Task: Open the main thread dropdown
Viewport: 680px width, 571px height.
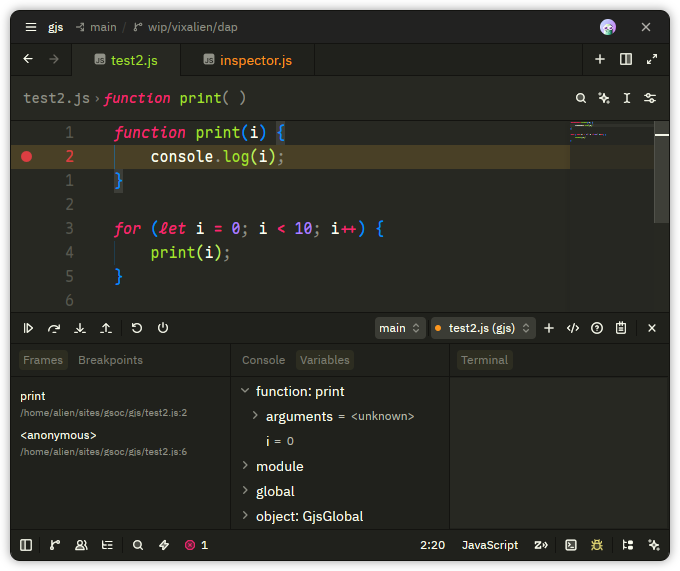Action: click(x=399, y=328)
